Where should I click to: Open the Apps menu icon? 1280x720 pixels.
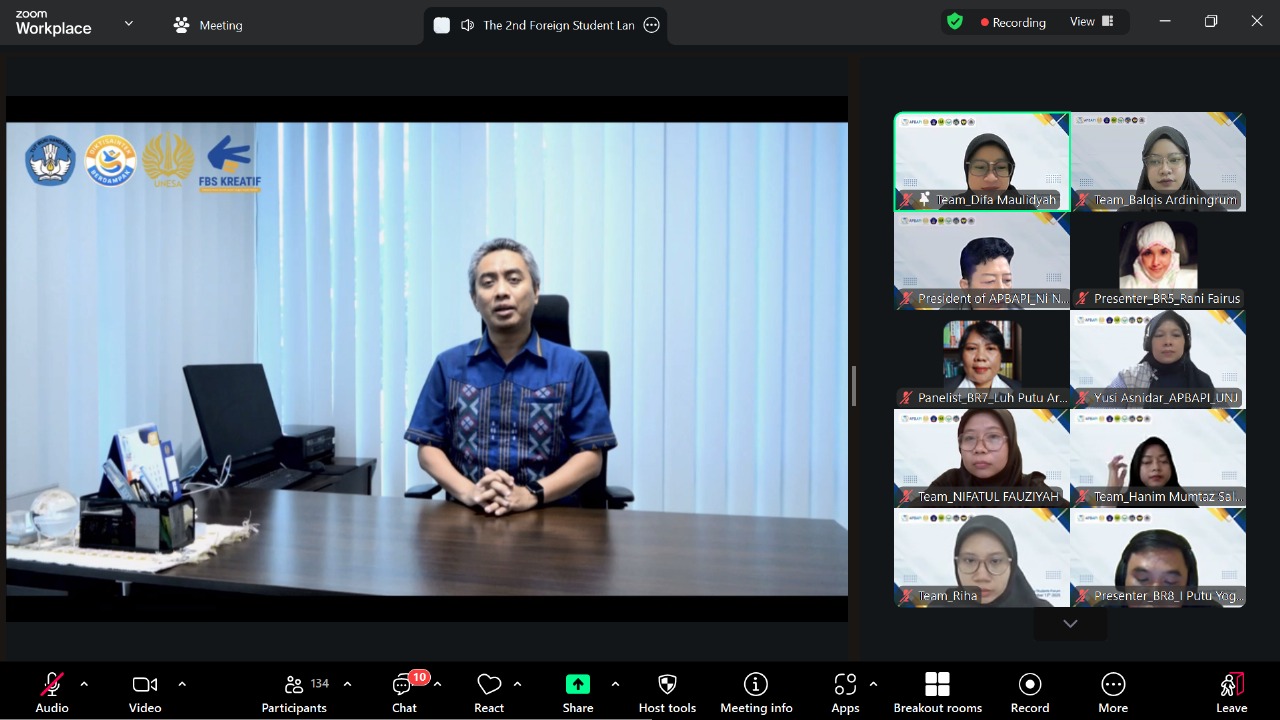845,692
